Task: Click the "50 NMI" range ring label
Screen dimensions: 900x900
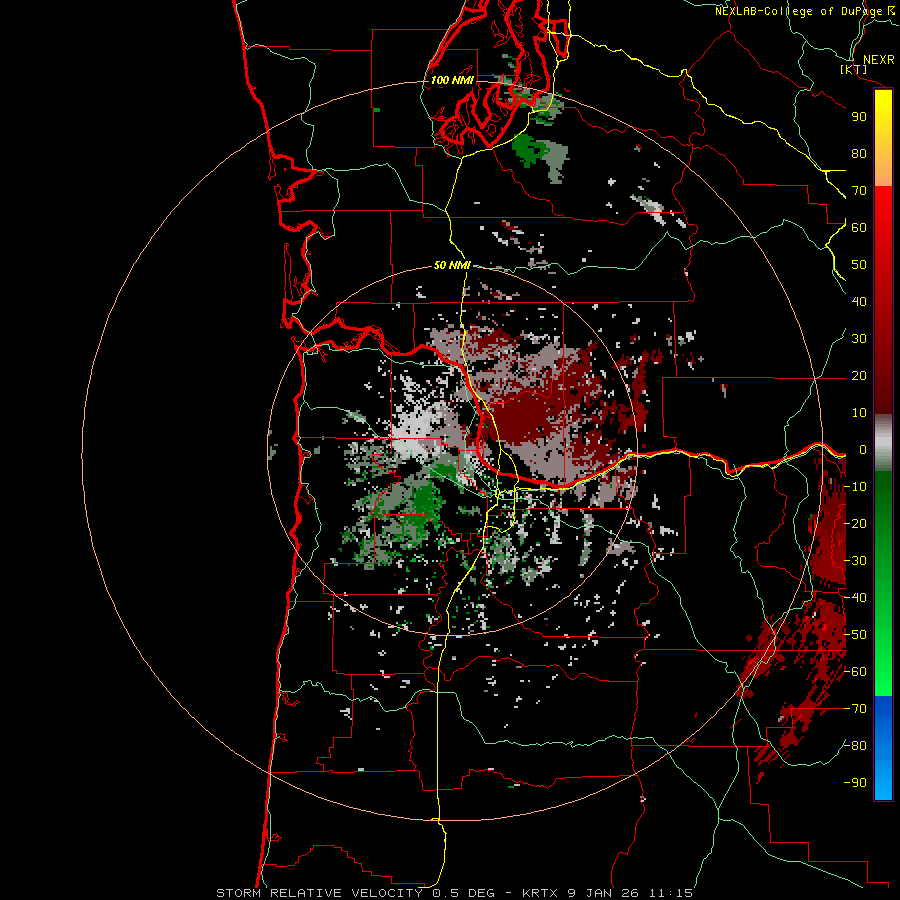Action: coord(452,265)
